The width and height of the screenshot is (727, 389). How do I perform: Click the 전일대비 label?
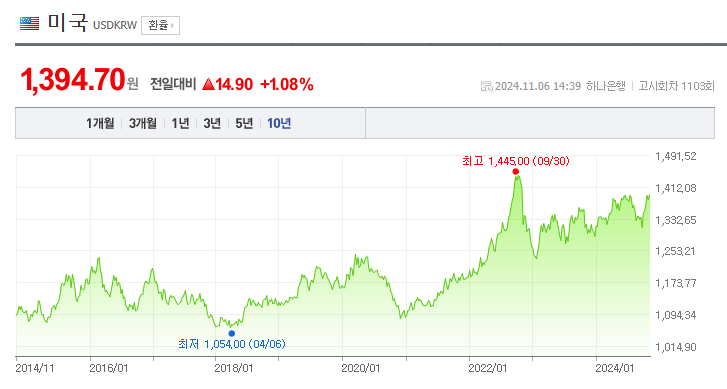[x=173, y=84]
